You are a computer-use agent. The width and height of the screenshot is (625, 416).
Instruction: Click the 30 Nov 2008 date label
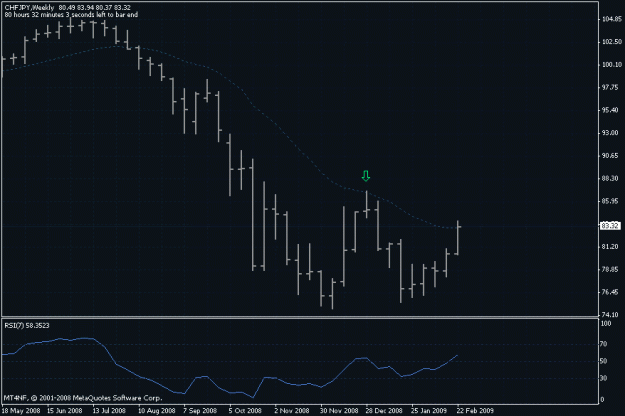339,410
